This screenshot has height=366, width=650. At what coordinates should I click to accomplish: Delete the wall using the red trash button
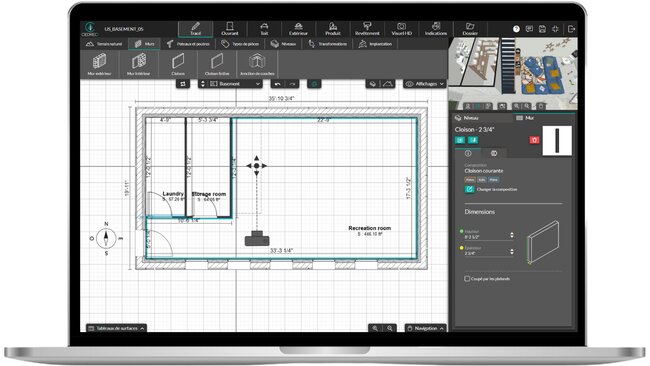click(534, 140)
